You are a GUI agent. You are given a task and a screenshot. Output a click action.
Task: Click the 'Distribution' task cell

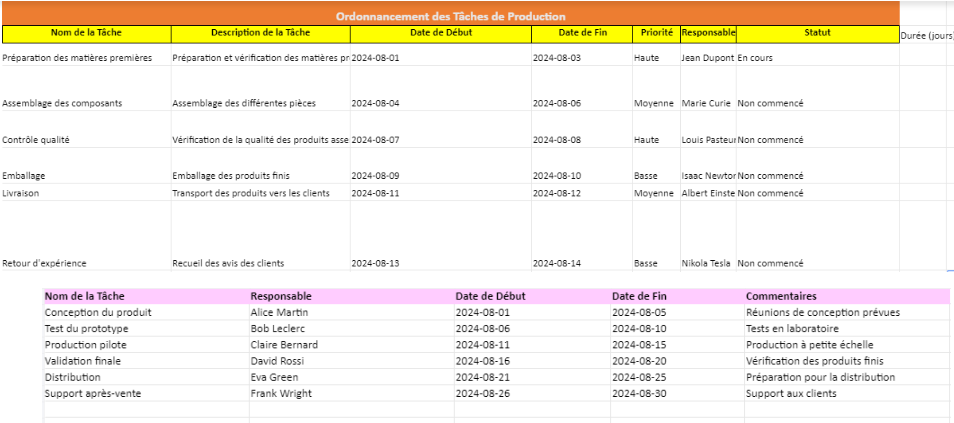[146, 377]
